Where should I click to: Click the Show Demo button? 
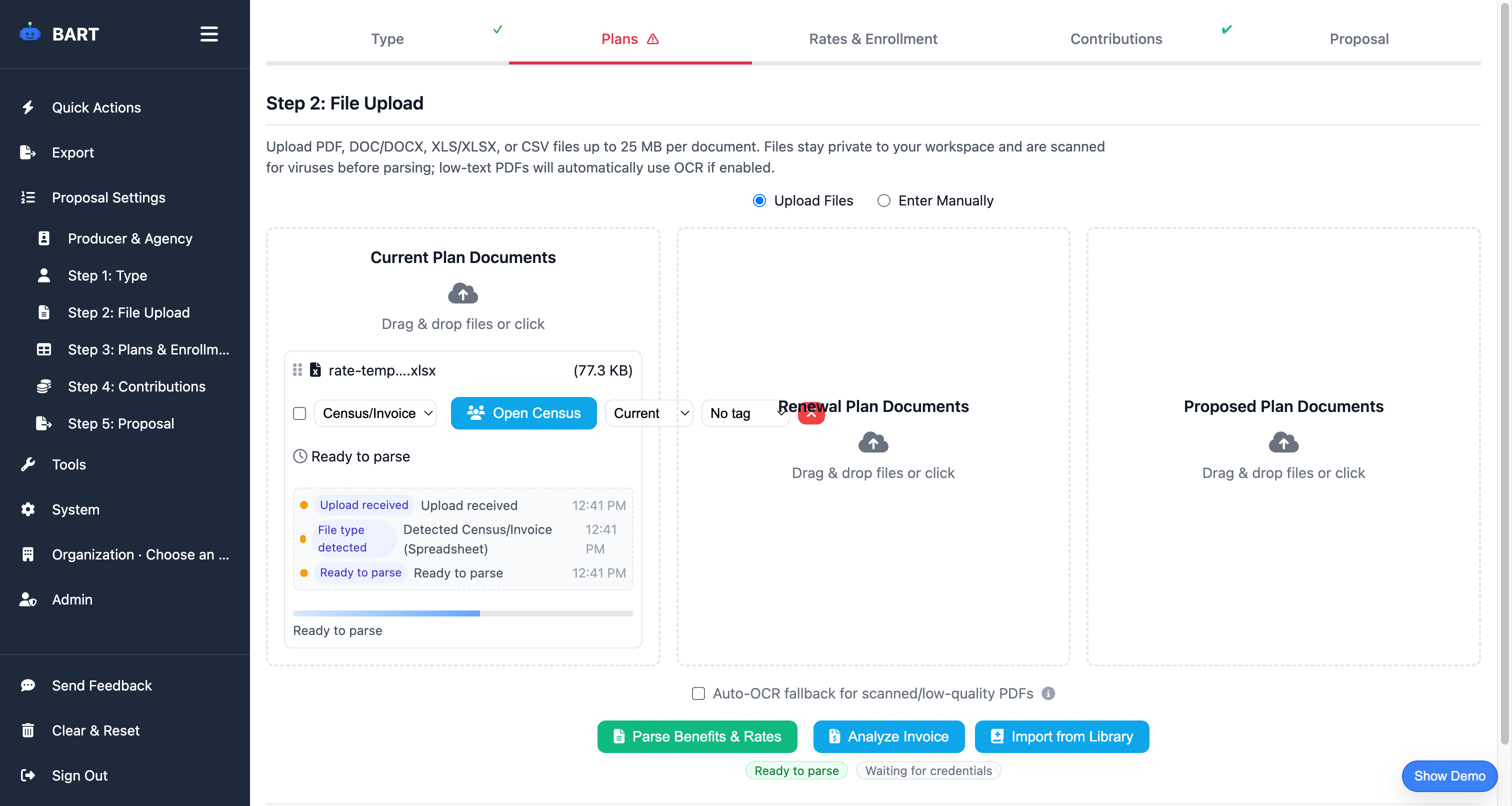tap(1448, 775)
